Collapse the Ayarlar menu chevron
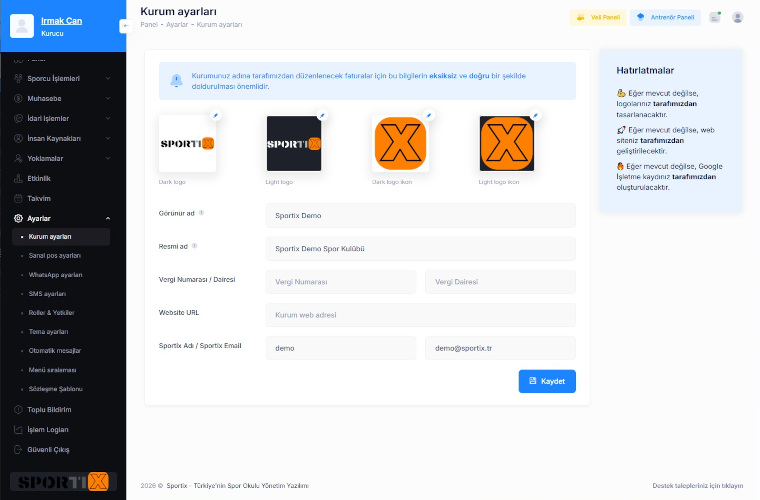 108,219
